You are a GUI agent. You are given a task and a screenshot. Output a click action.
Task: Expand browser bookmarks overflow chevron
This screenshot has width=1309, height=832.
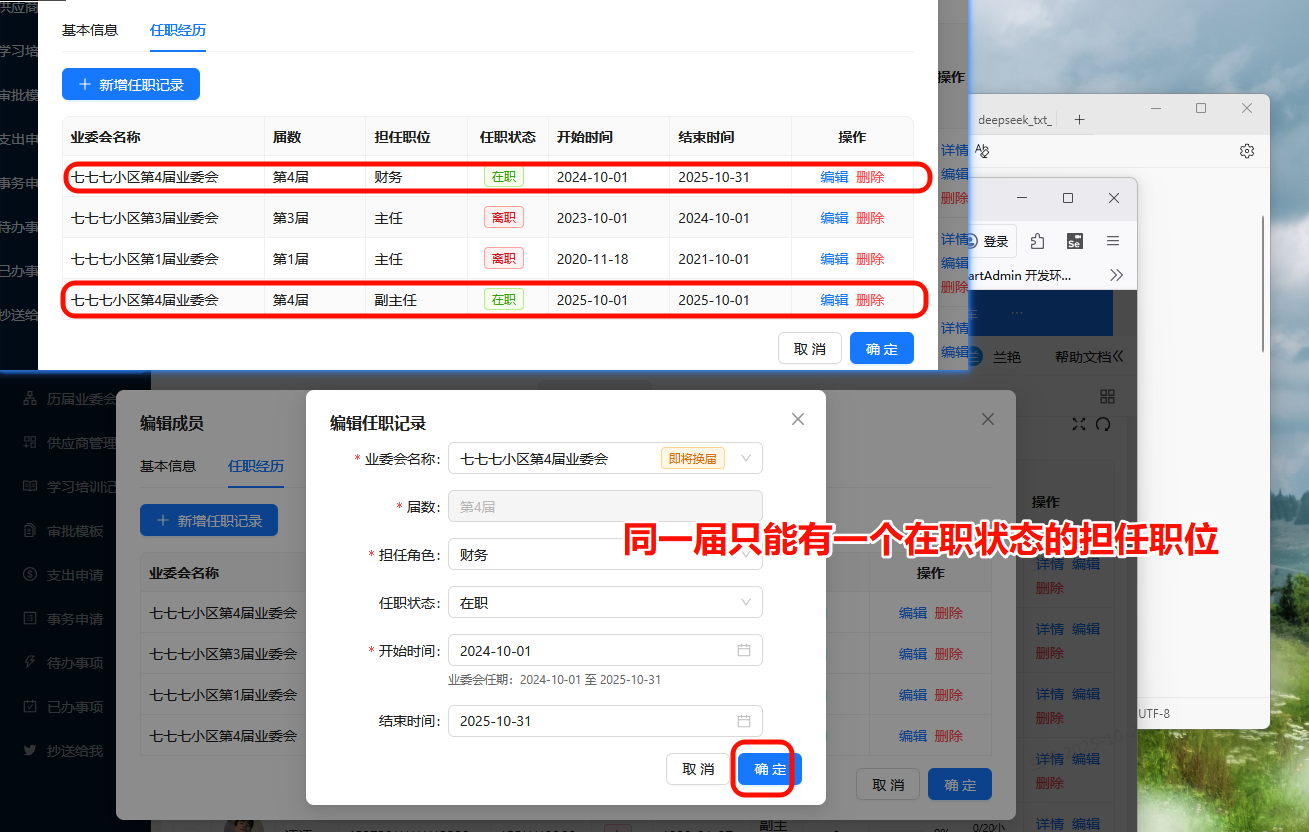1116,275
